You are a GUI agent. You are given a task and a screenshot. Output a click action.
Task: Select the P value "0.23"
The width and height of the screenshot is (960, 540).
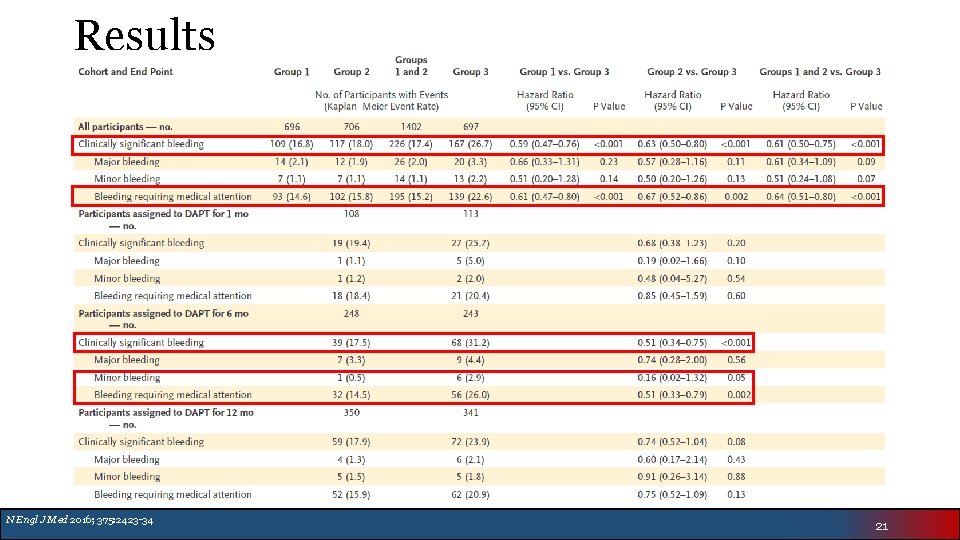pos(609,162)
